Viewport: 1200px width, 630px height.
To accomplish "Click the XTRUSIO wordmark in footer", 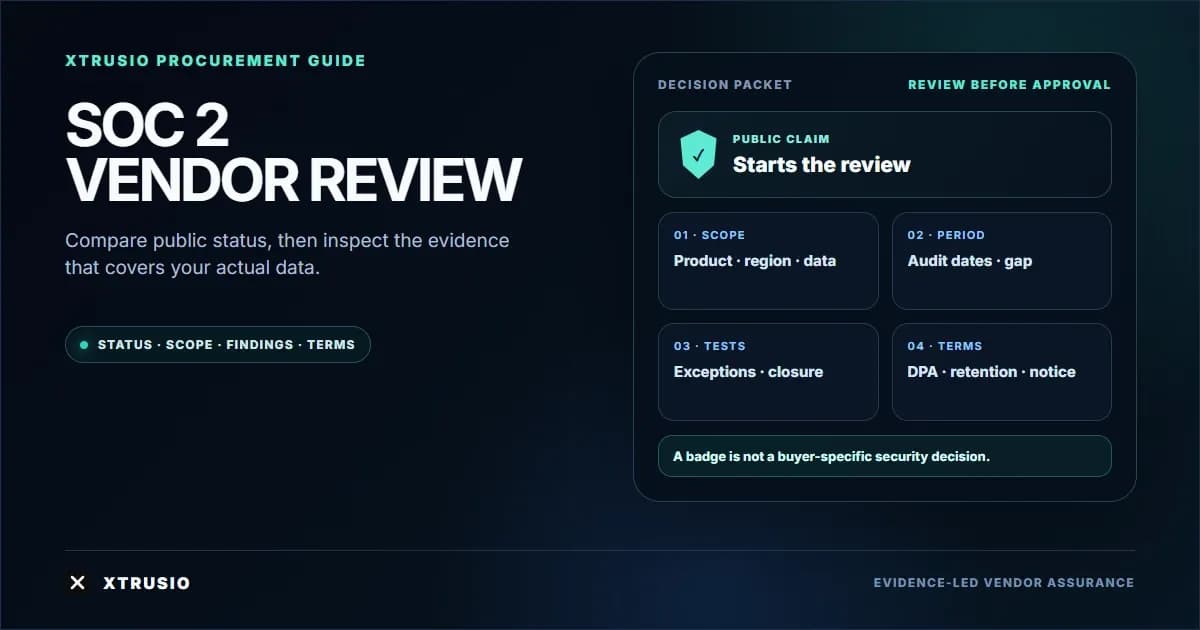I will tap(146, 583).
